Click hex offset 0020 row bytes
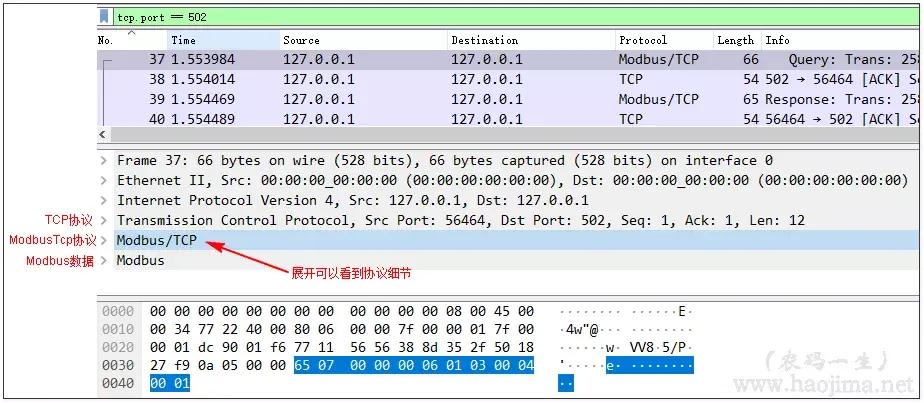 (x=342, y=348)
